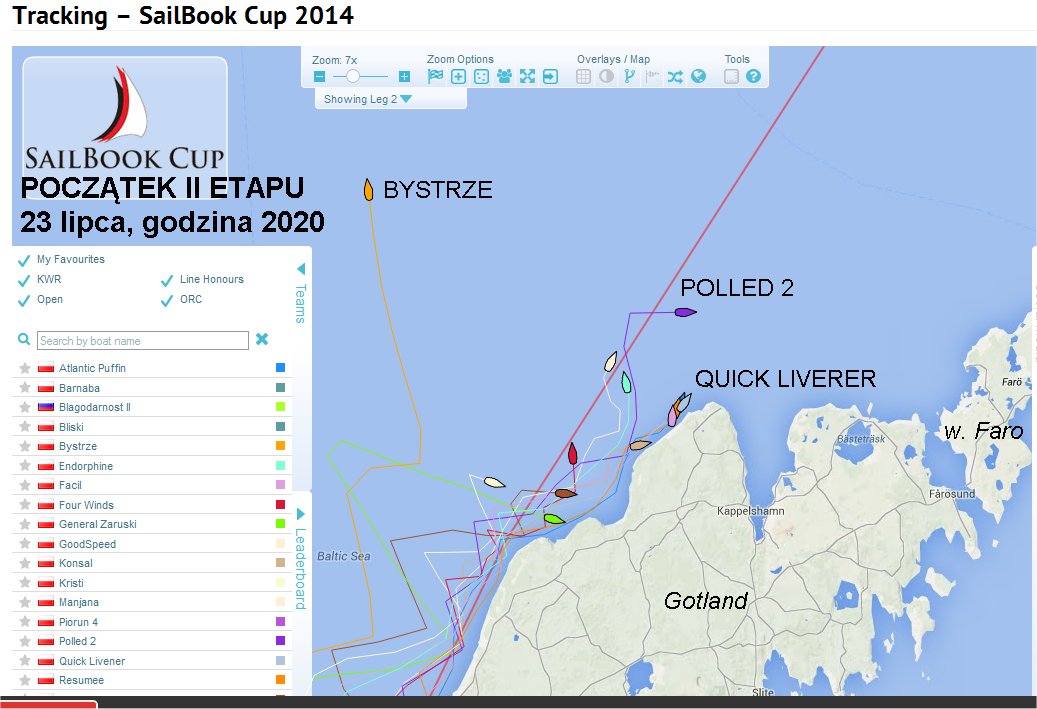
Task: Open help via question mark icon
Action: coord(754,76)
